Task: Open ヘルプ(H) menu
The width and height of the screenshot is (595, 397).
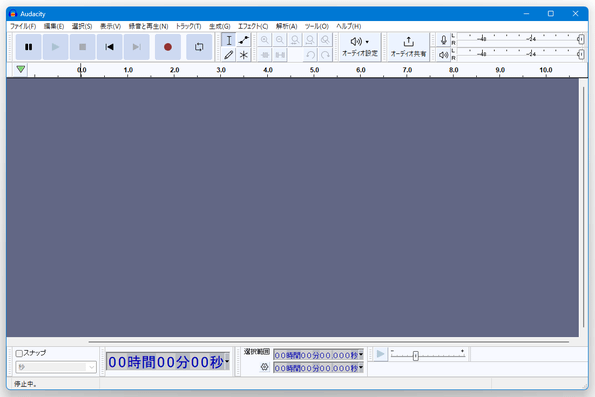Action: 348,26
